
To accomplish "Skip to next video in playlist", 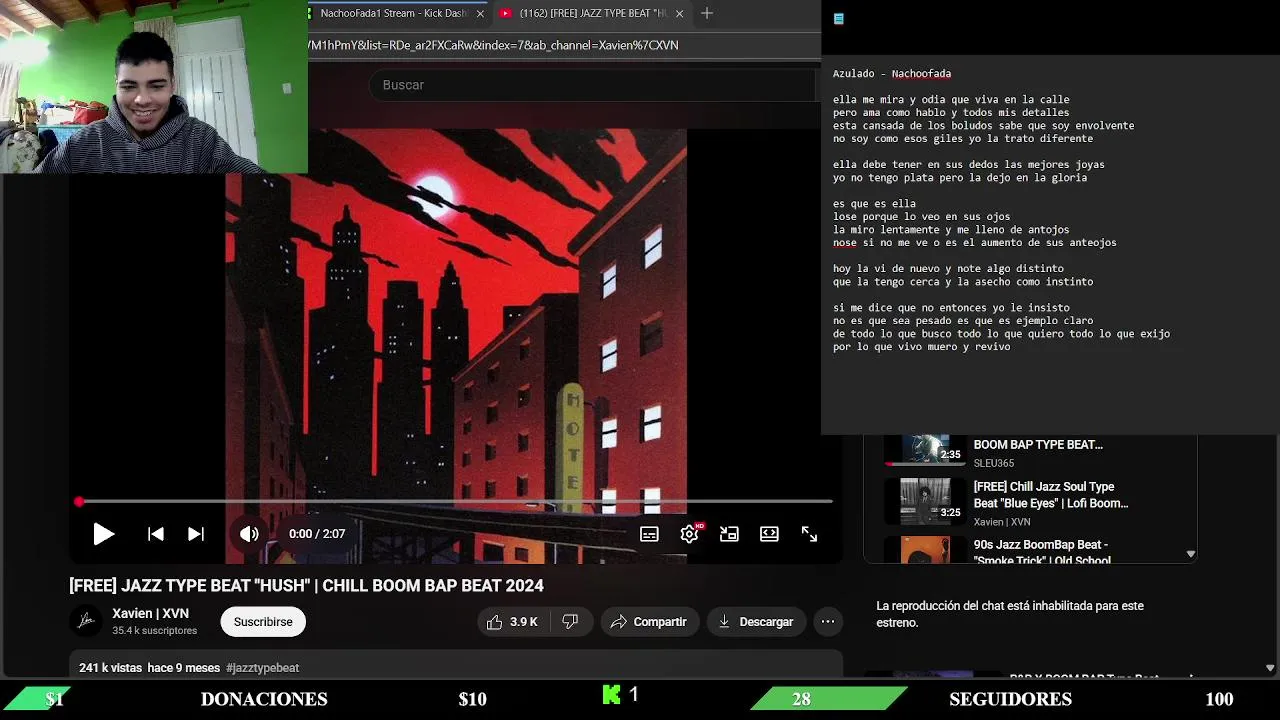I will pyautogui.click(x=196, y=534).
